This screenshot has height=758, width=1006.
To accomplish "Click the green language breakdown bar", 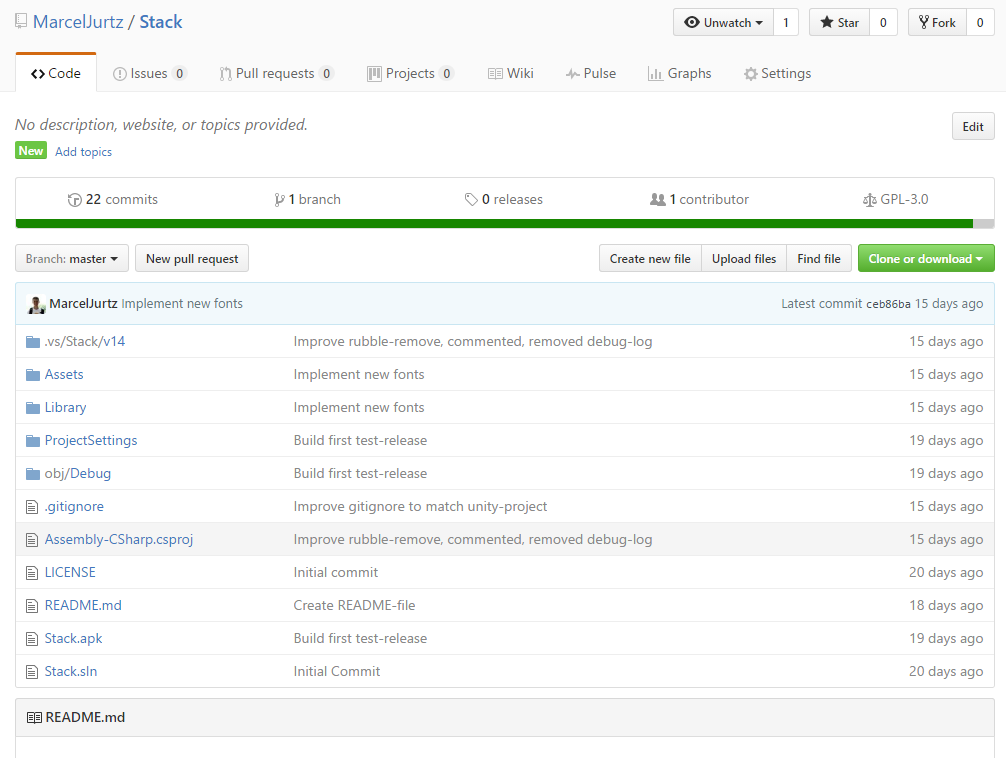I will tap(494, 224).
